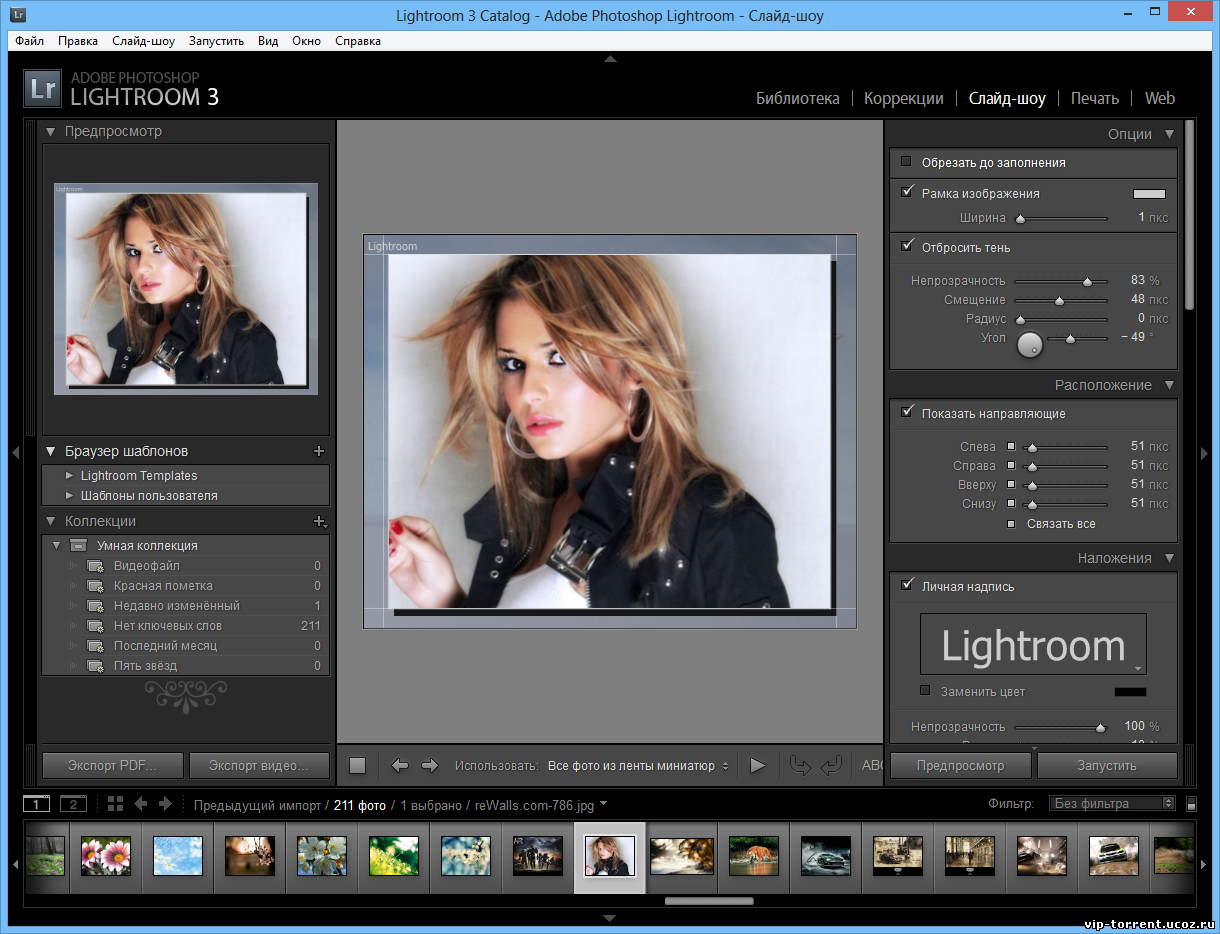The image size is (1220, 934).
Task: Click Непрозрачность shadow slider handle
Action: coord(1088,282)
